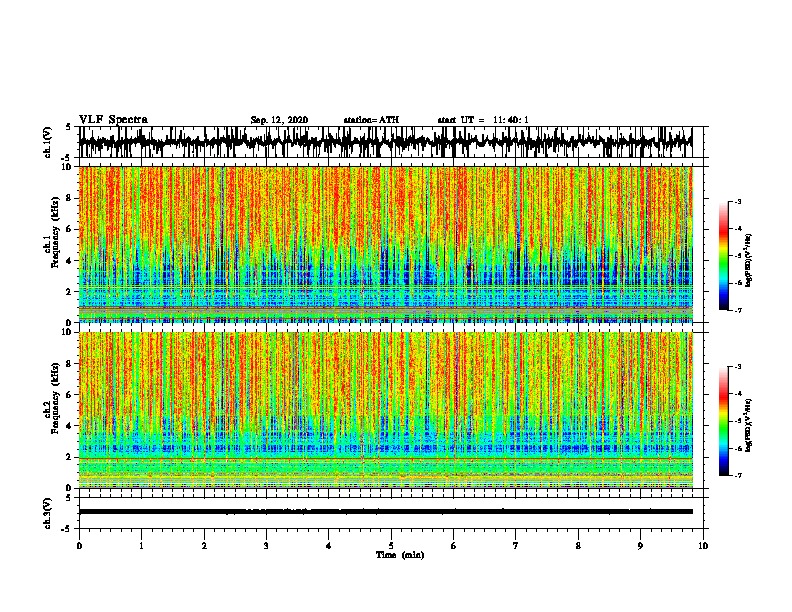This screenshot has height=612, width=792.
Task: Click time axis tick label "2"
Action: [x=204, y=546]
